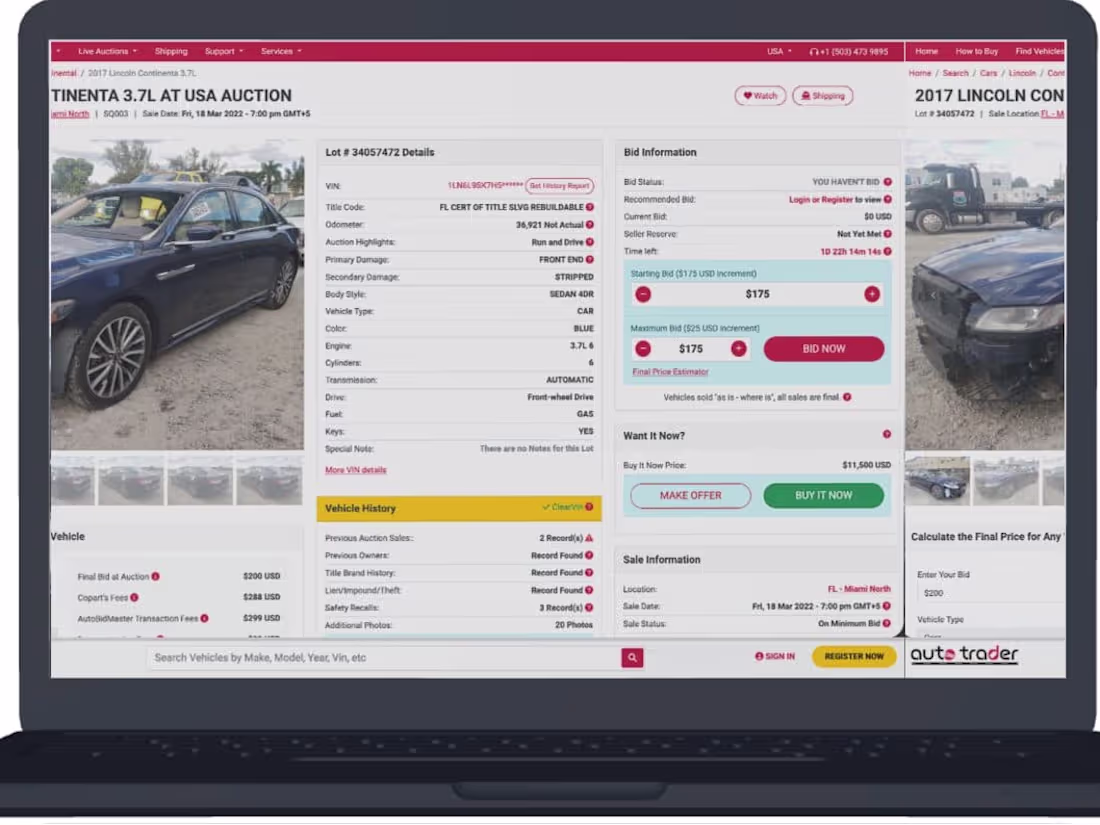Click info icon beside On Minimum Bid

[887, 623]
